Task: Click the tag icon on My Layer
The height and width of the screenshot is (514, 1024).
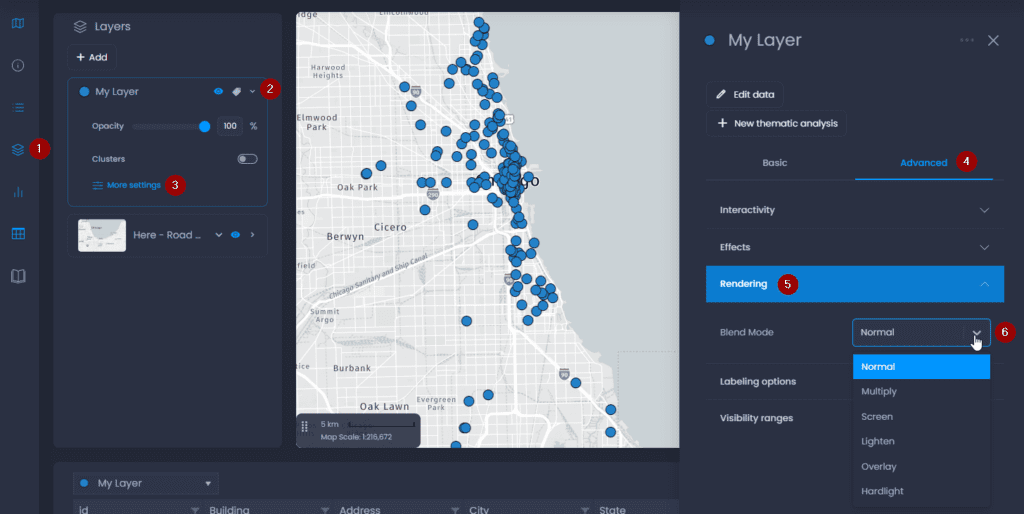Action: point(236,91)
